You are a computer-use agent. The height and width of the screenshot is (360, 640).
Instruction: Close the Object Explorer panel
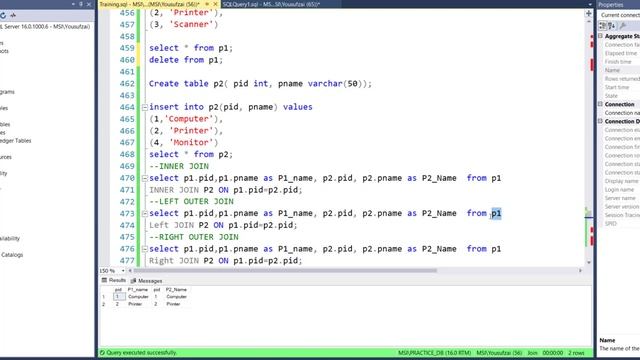click(89, 4)
